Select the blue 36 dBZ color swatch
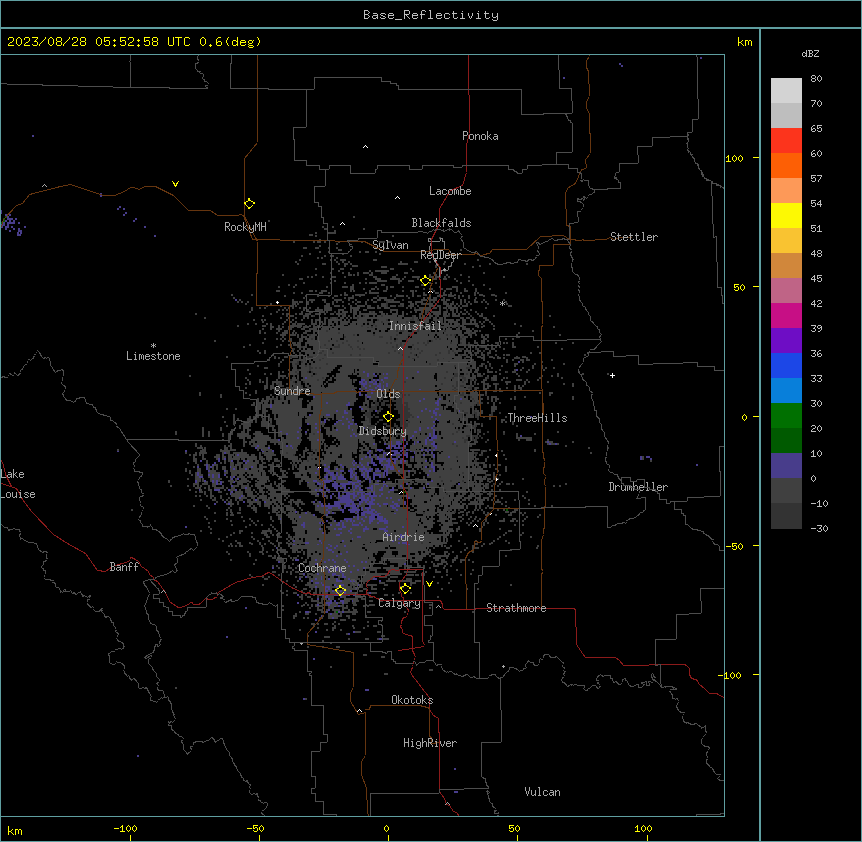 coord(786,365)
